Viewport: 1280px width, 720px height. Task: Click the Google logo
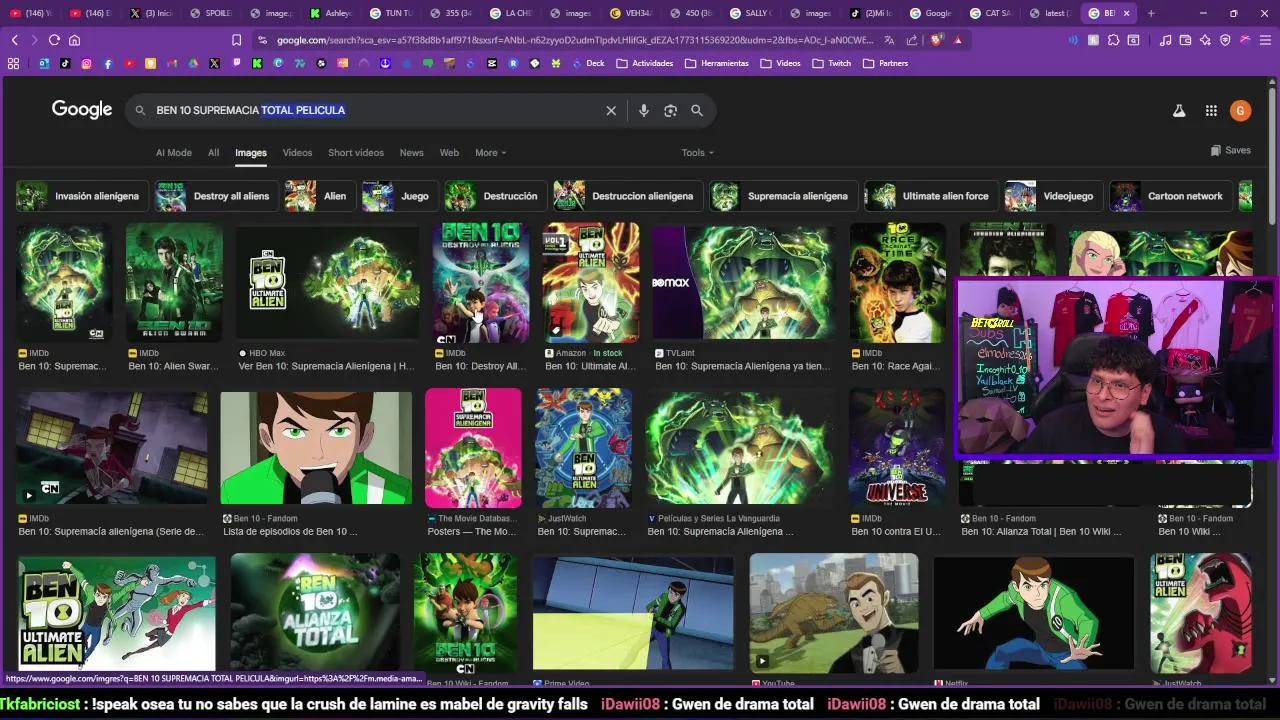[82, 110]
